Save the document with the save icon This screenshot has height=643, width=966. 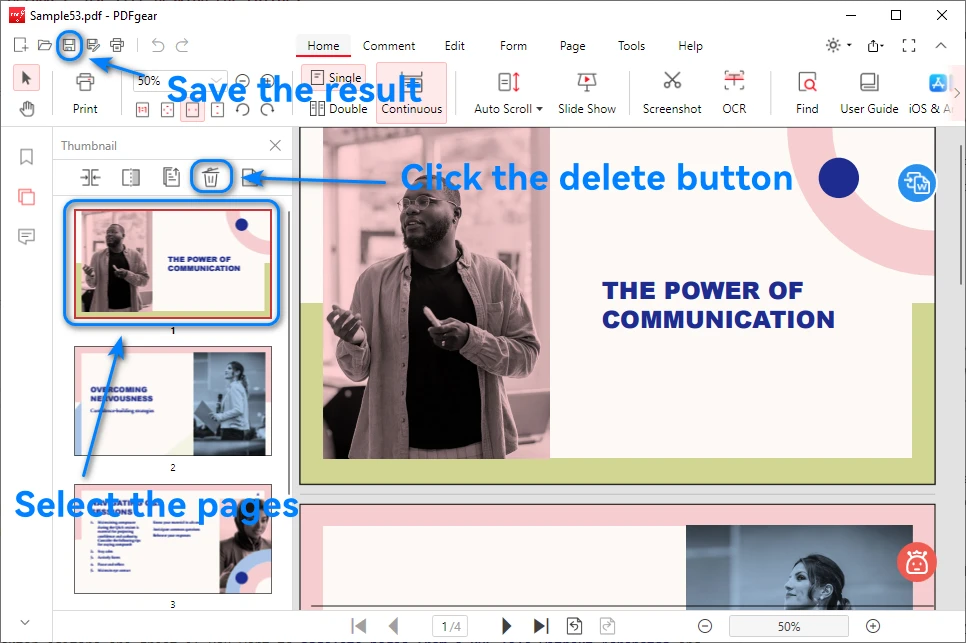point(68,45)
